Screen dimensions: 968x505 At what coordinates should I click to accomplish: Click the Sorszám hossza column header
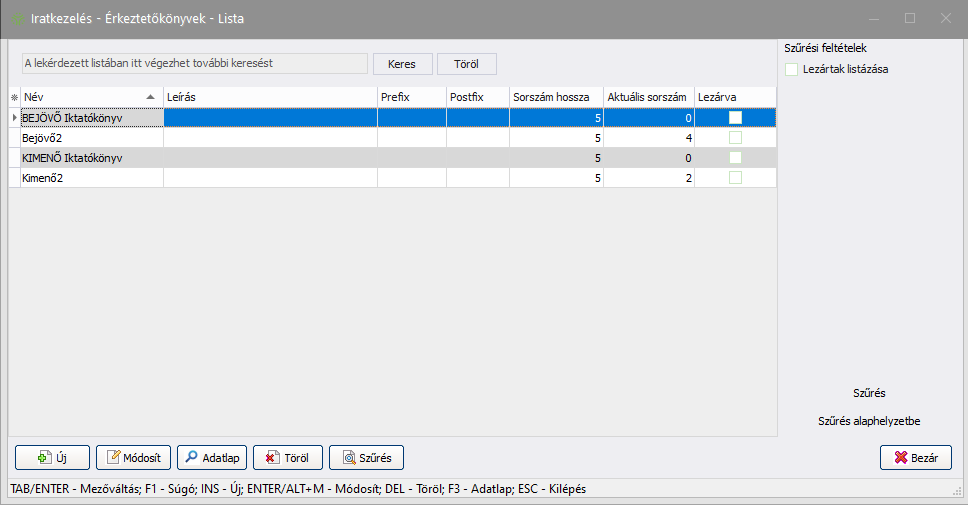coord(556,97)
